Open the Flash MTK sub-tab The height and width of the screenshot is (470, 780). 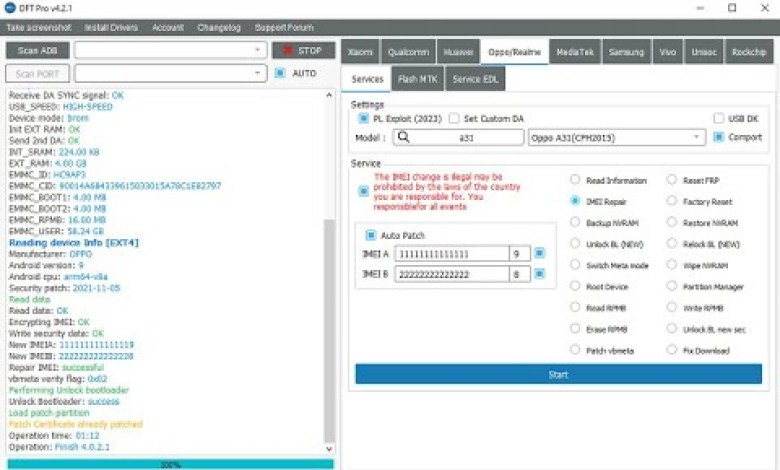click(x=418, y=79)
